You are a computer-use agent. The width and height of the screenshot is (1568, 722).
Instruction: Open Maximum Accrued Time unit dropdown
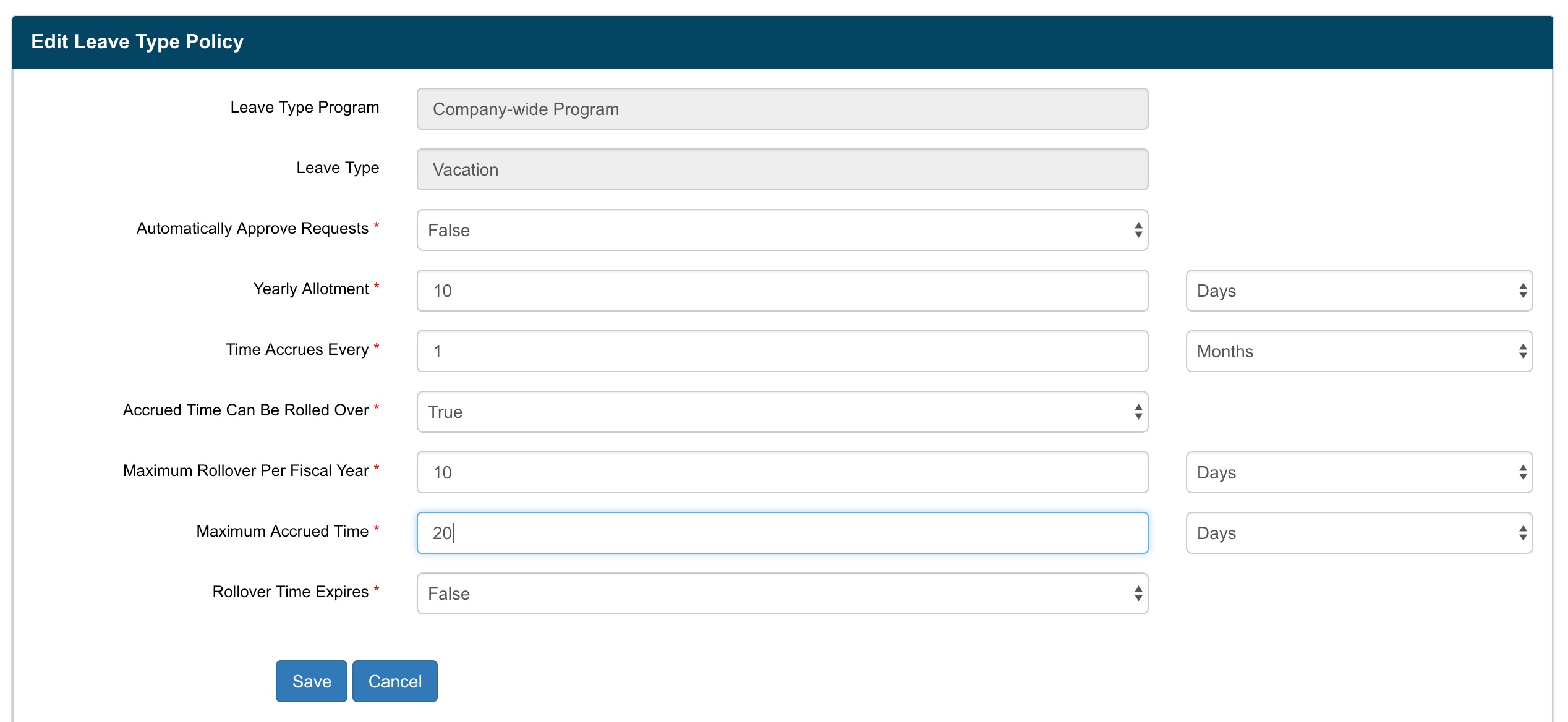(1358, 533)
